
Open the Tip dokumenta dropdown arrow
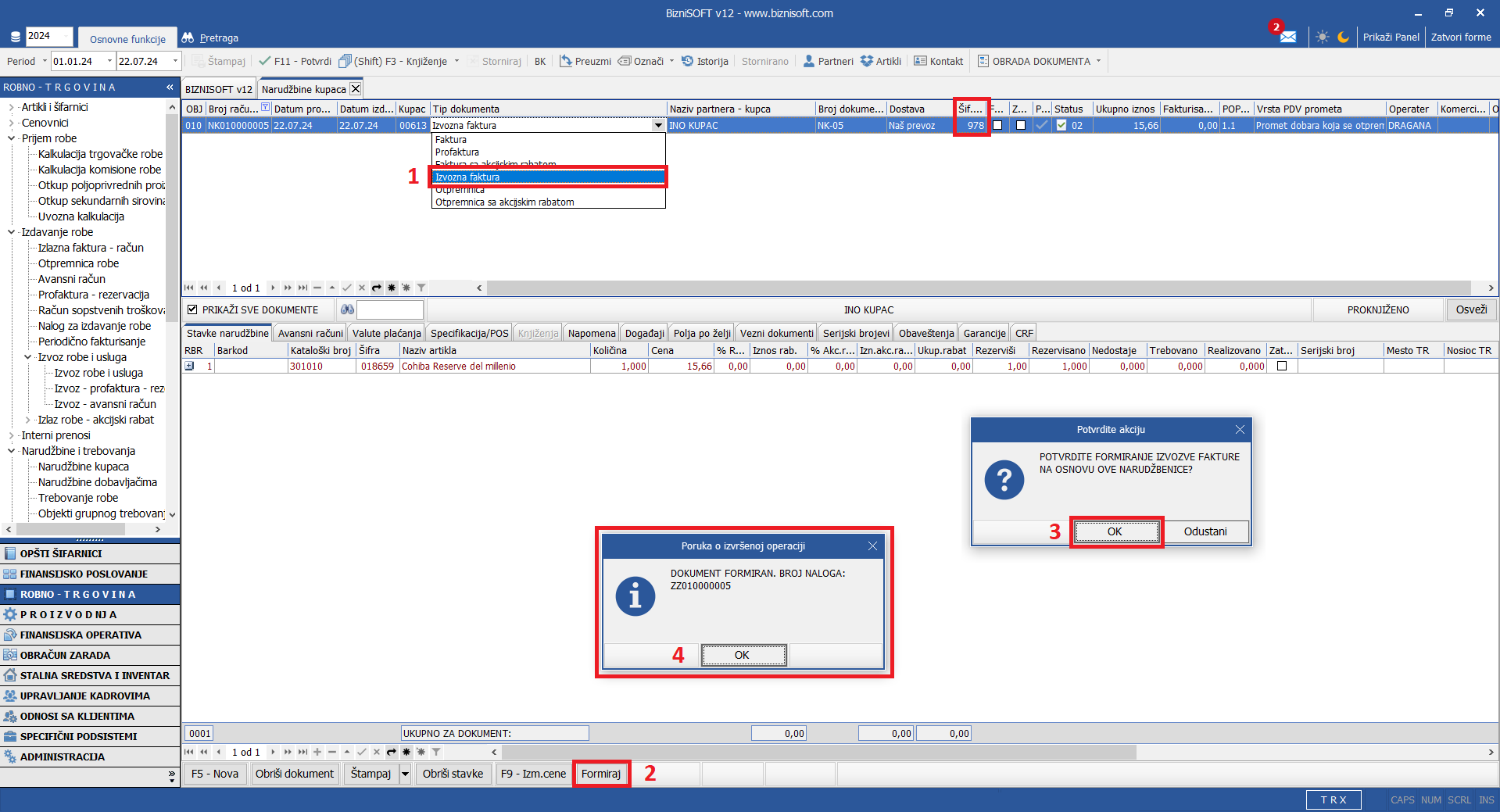click(658, 125)
